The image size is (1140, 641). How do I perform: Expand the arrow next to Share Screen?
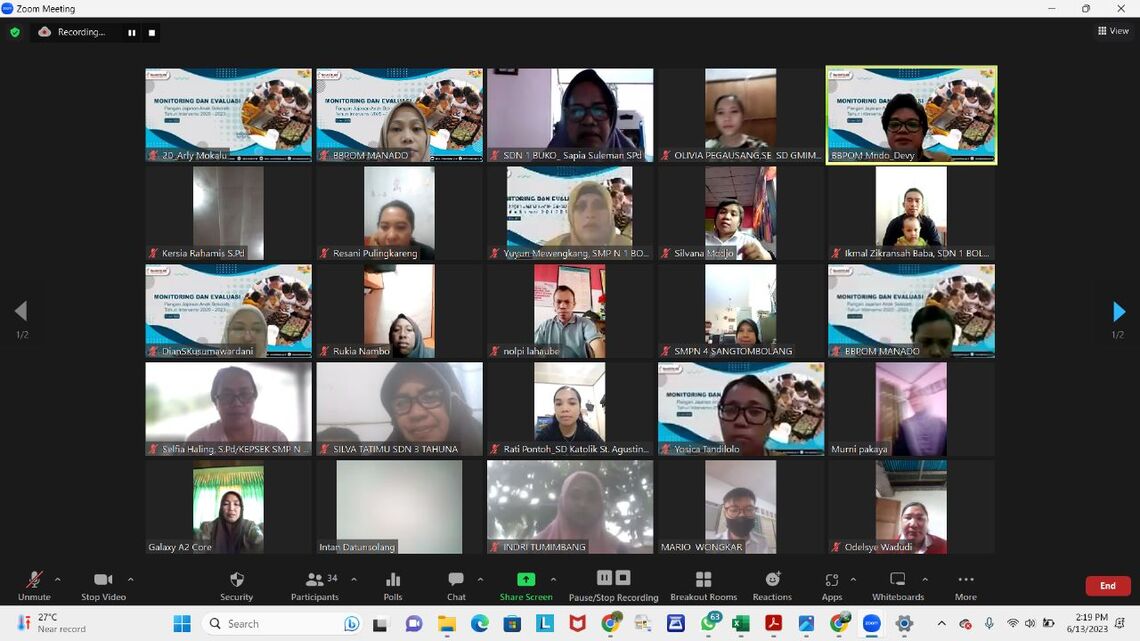(x=553, y=579)
